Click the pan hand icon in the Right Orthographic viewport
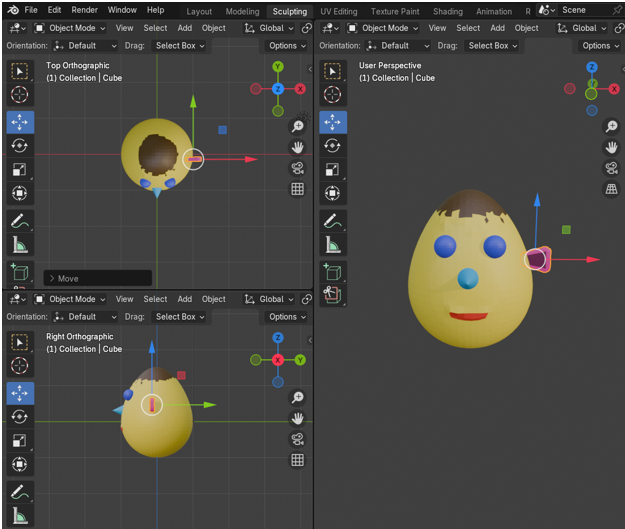Screen dimensions: 625x529 (297, 418)
